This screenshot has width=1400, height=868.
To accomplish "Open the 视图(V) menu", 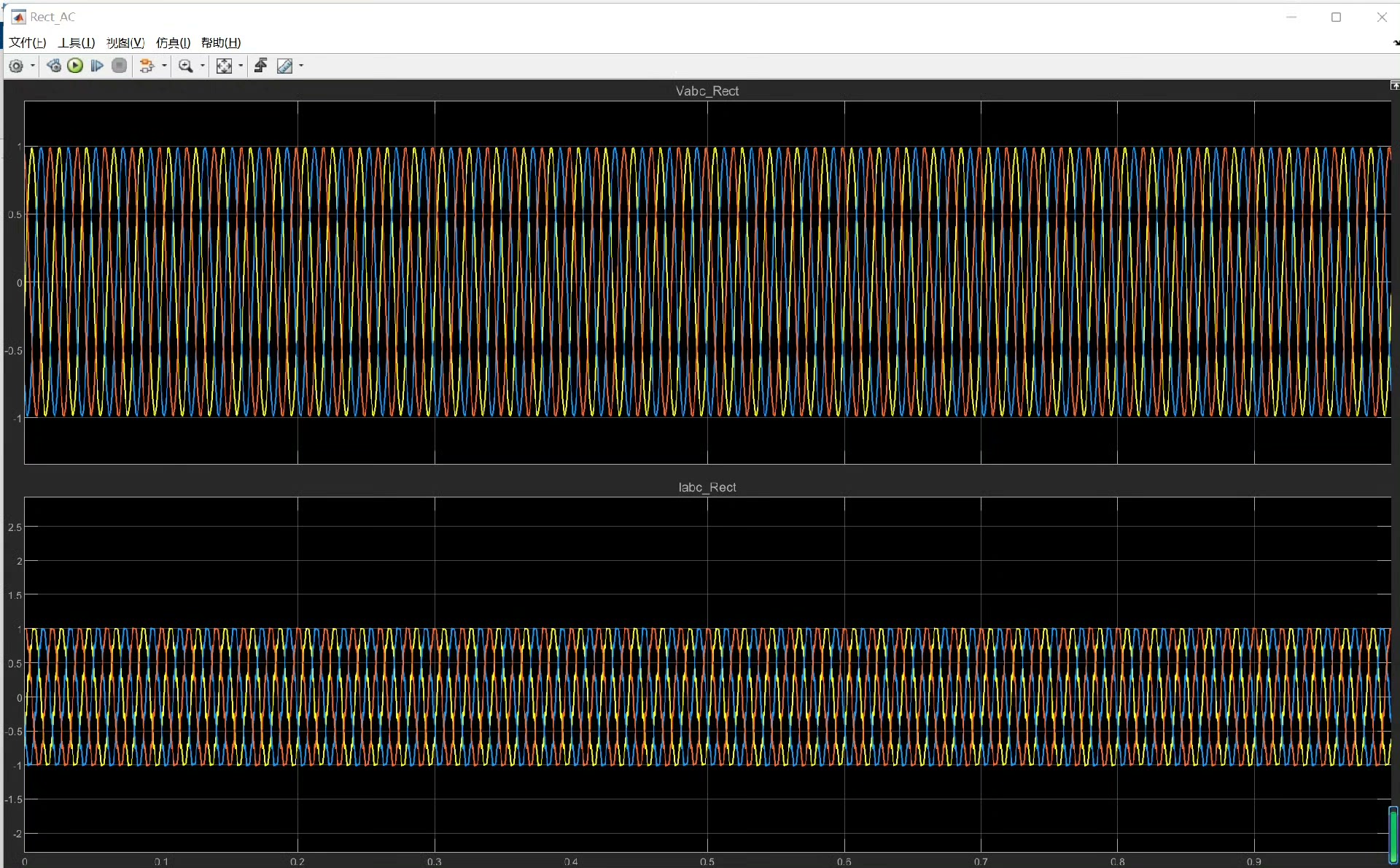I will (125, 43).
